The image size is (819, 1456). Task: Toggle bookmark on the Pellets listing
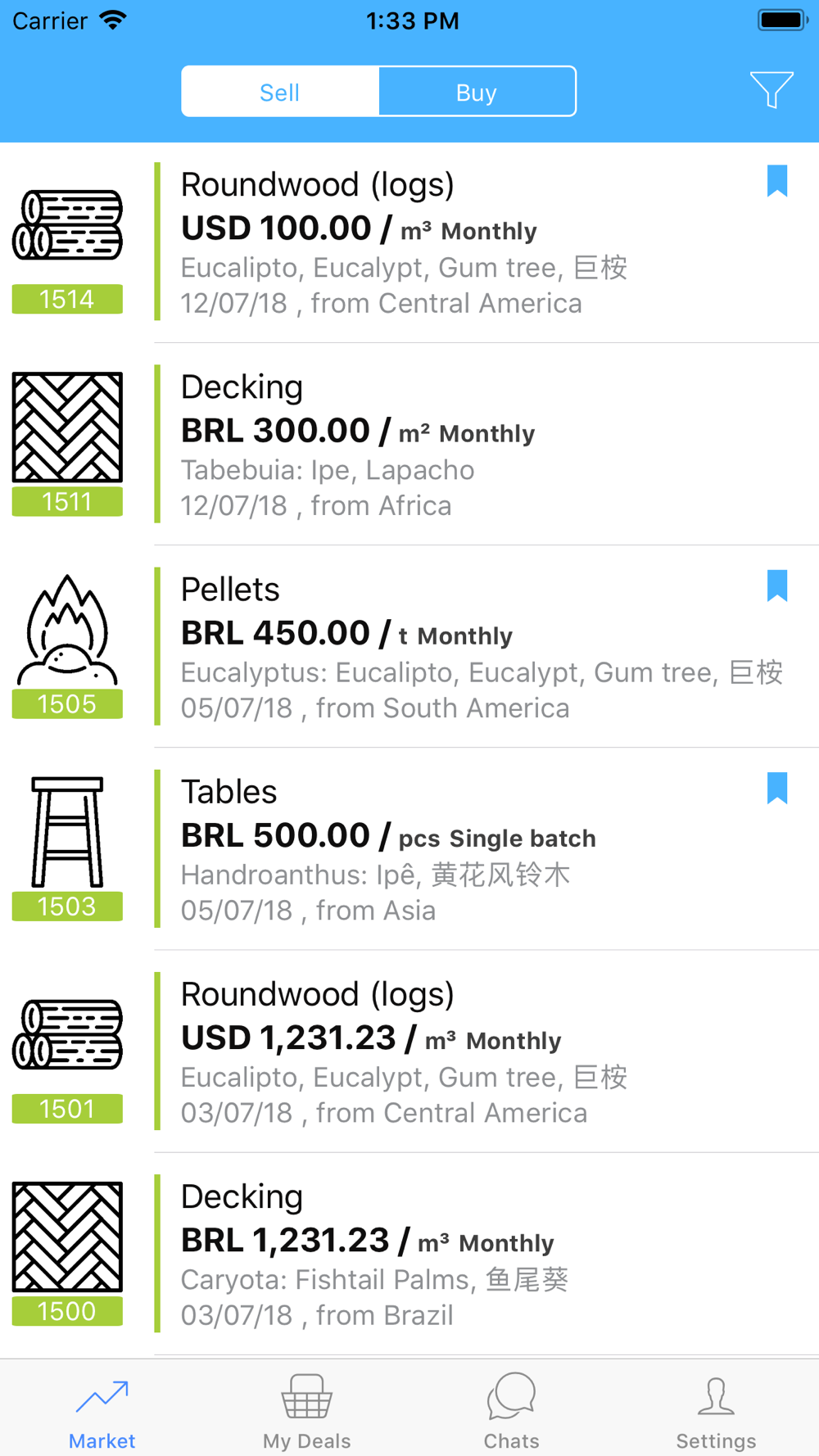click(776, 586)
